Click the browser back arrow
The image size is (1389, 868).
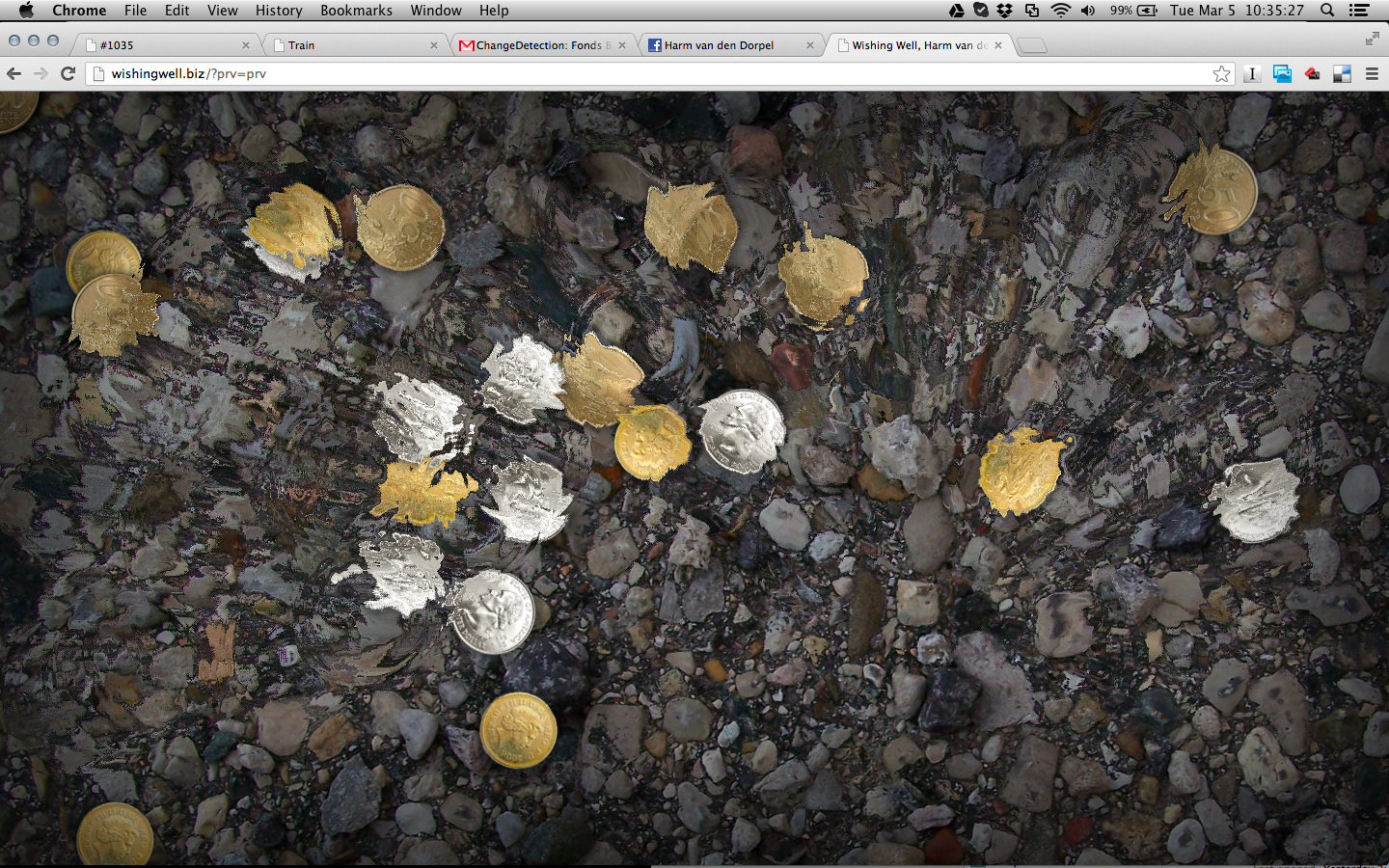coord(14,73)
